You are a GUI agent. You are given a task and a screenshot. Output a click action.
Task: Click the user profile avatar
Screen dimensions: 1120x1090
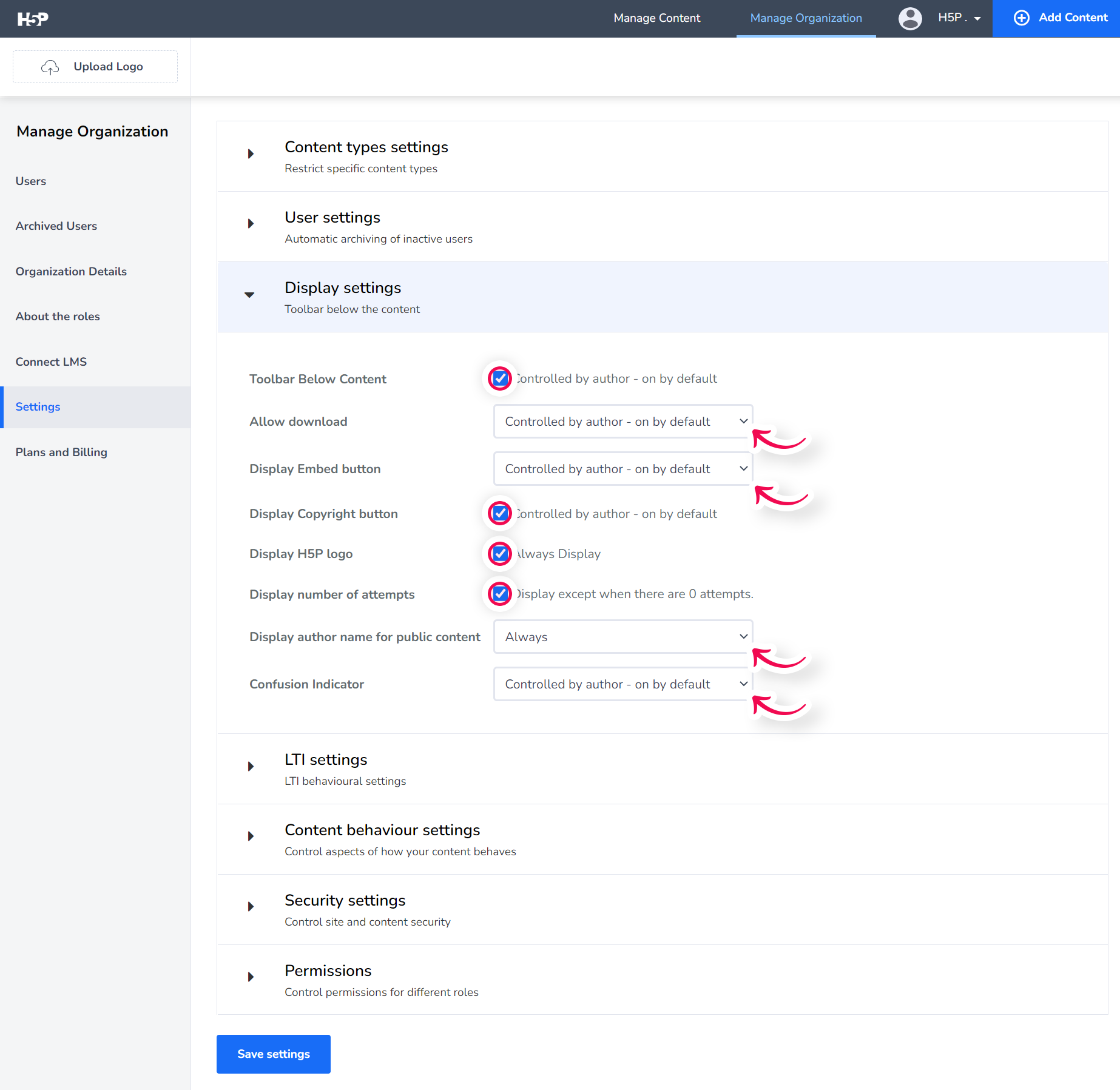(x=909, y=18)
